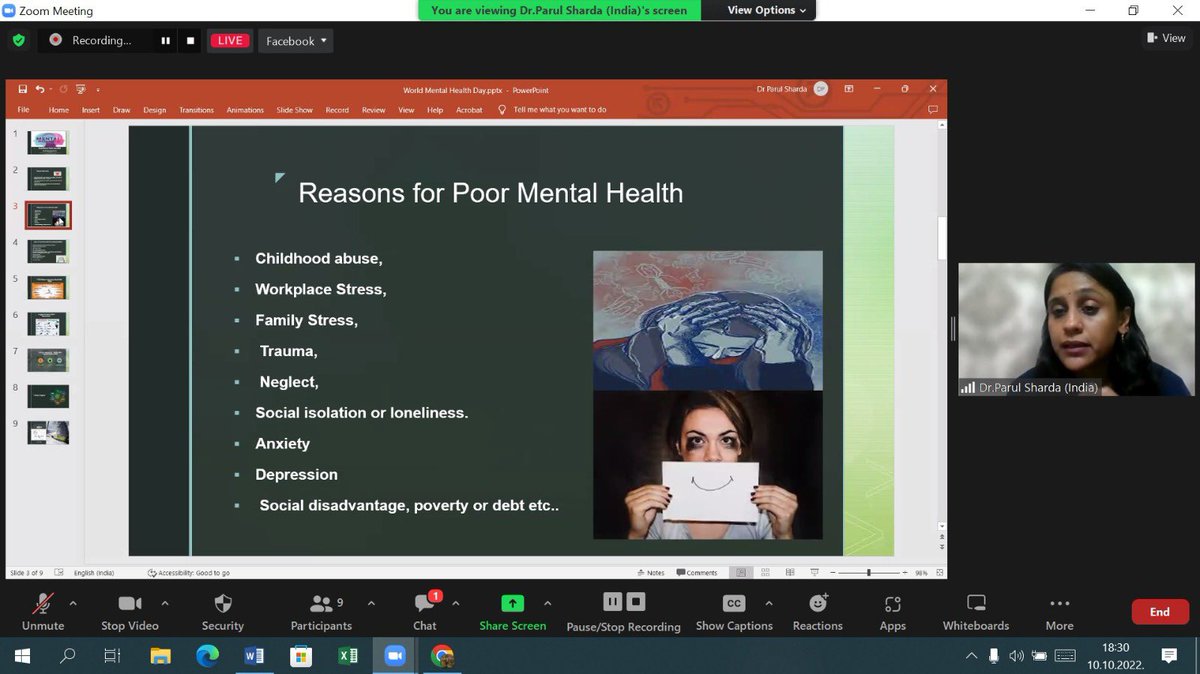1200x674 pixels.
Task: Open the Windows Start menu
Action: pyautogui.click(x=22, y=656)
